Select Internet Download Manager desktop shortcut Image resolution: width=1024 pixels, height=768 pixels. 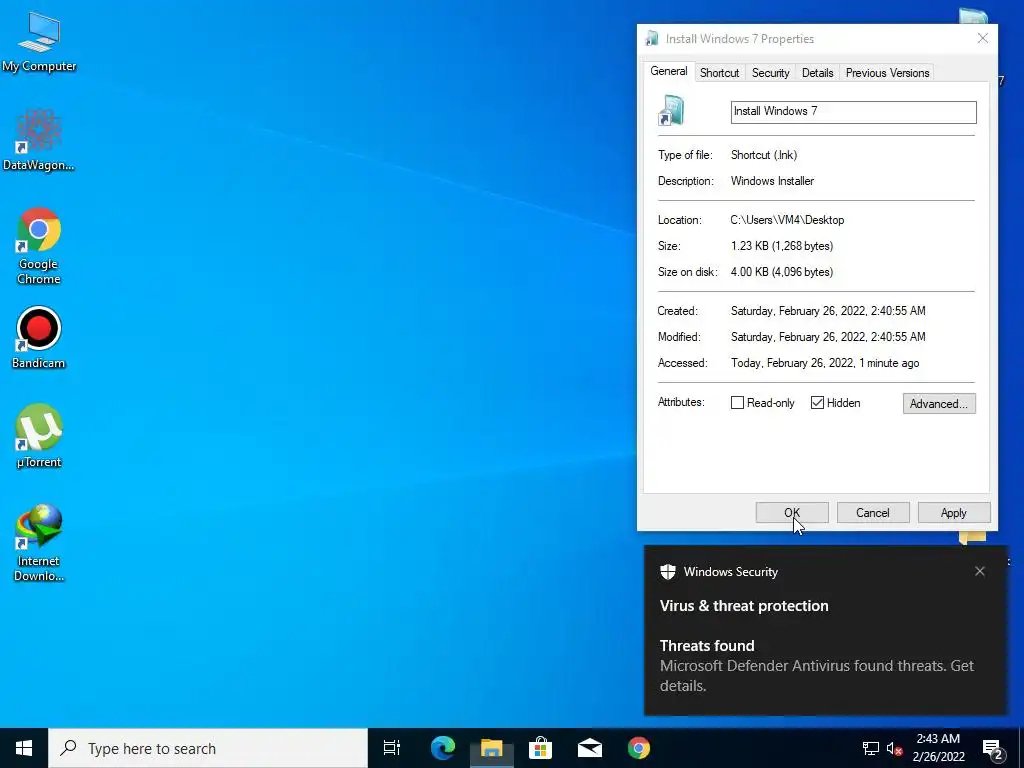click(39, 543)
